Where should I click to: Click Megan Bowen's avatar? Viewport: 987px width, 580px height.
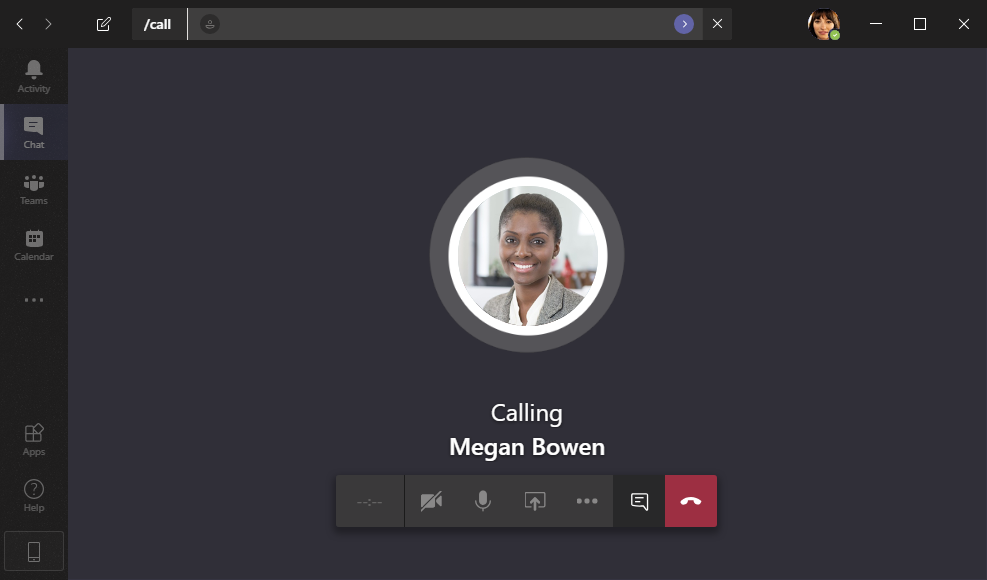click(x=527, y=256)
